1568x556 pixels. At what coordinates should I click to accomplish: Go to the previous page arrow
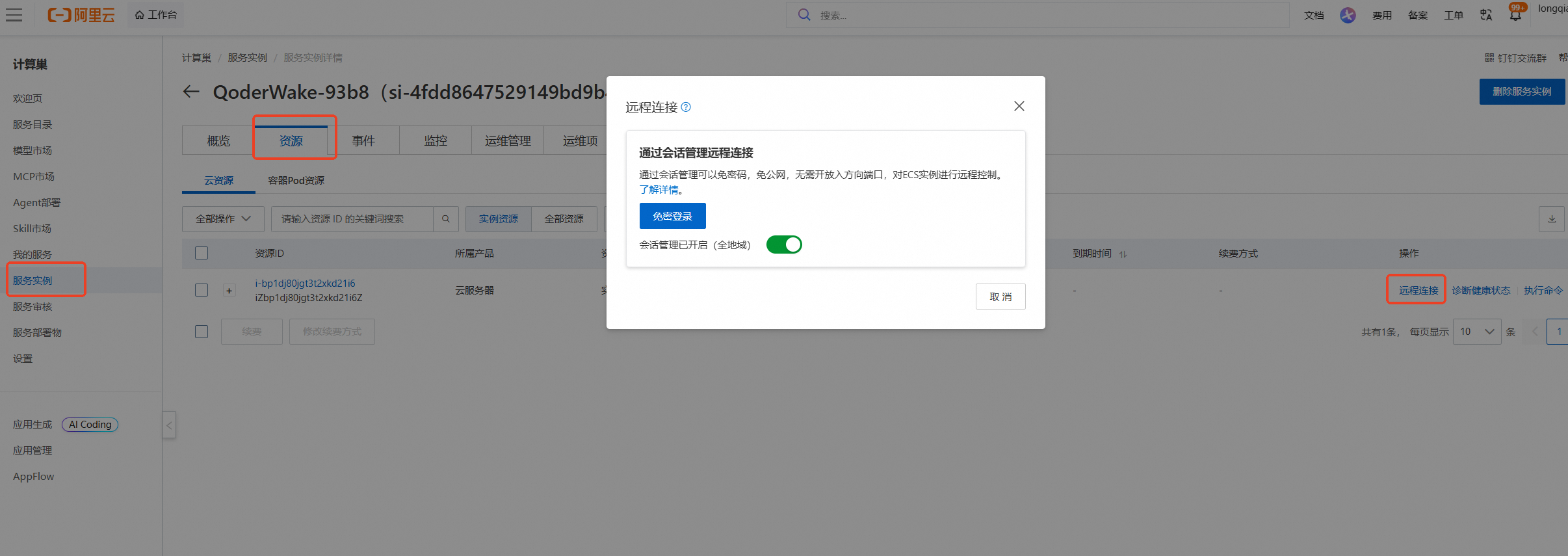point(1535,332)
